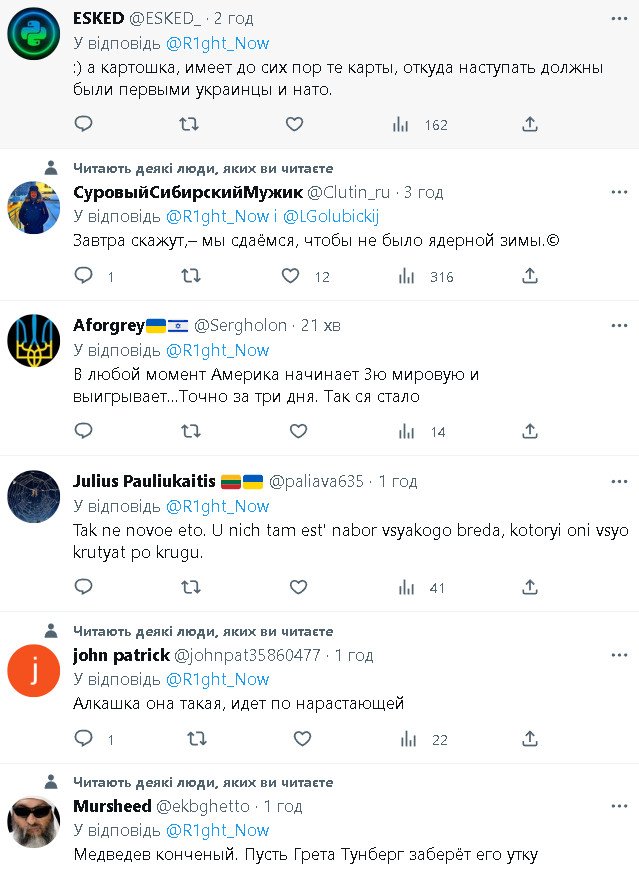This screenshot has height=875, width=639.
Task: Share john patrick's tweet
Action: tap(530, 739)
